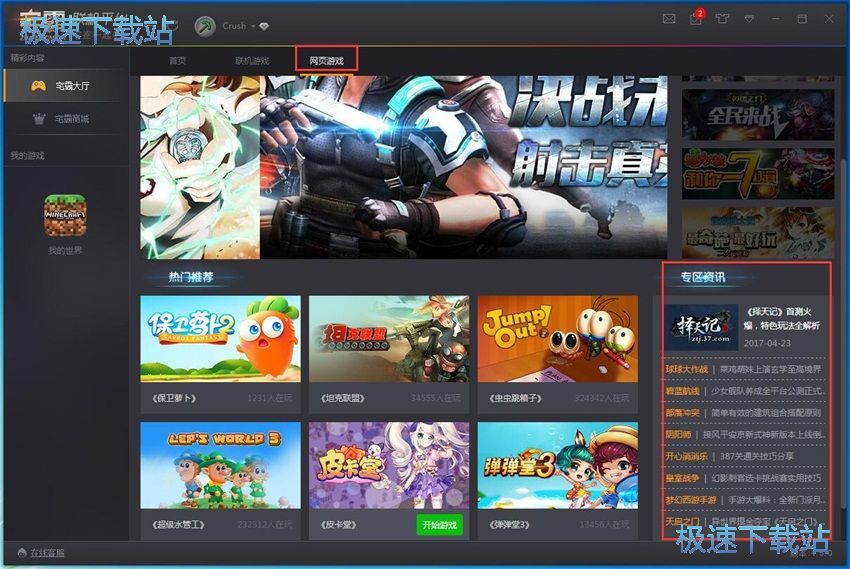
Task: Click the 在线客服 link at bottom
Action: 47,553
